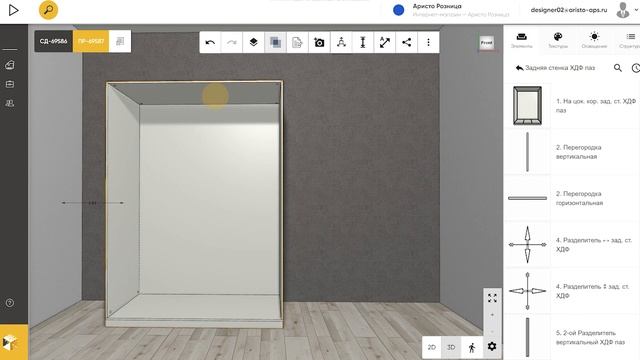
Task: Switch to the СД-69586 project tab
Action: pos(53,41)
